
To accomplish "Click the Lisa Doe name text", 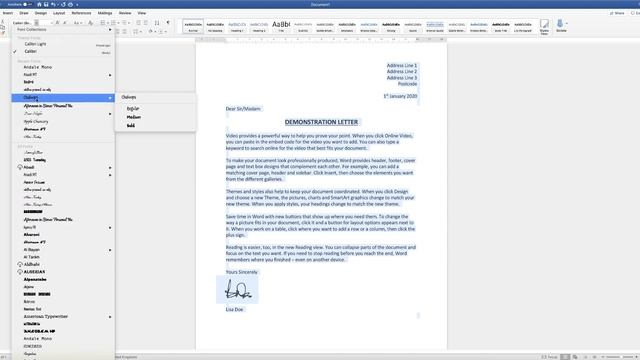I will click(x=234, y=310).
